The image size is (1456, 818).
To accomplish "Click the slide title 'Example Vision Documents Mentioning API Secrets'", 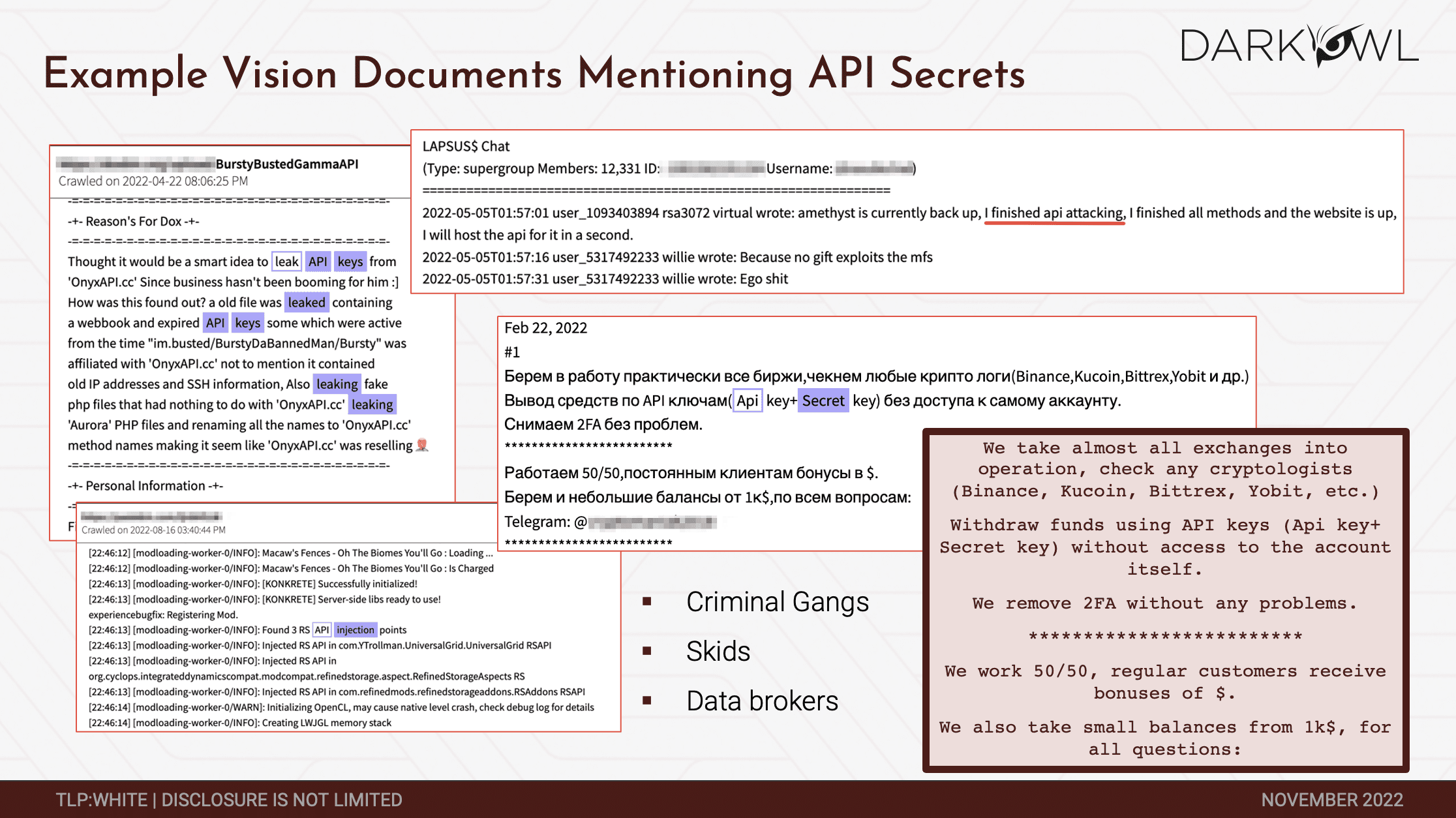I will click(x=534, y=74).
